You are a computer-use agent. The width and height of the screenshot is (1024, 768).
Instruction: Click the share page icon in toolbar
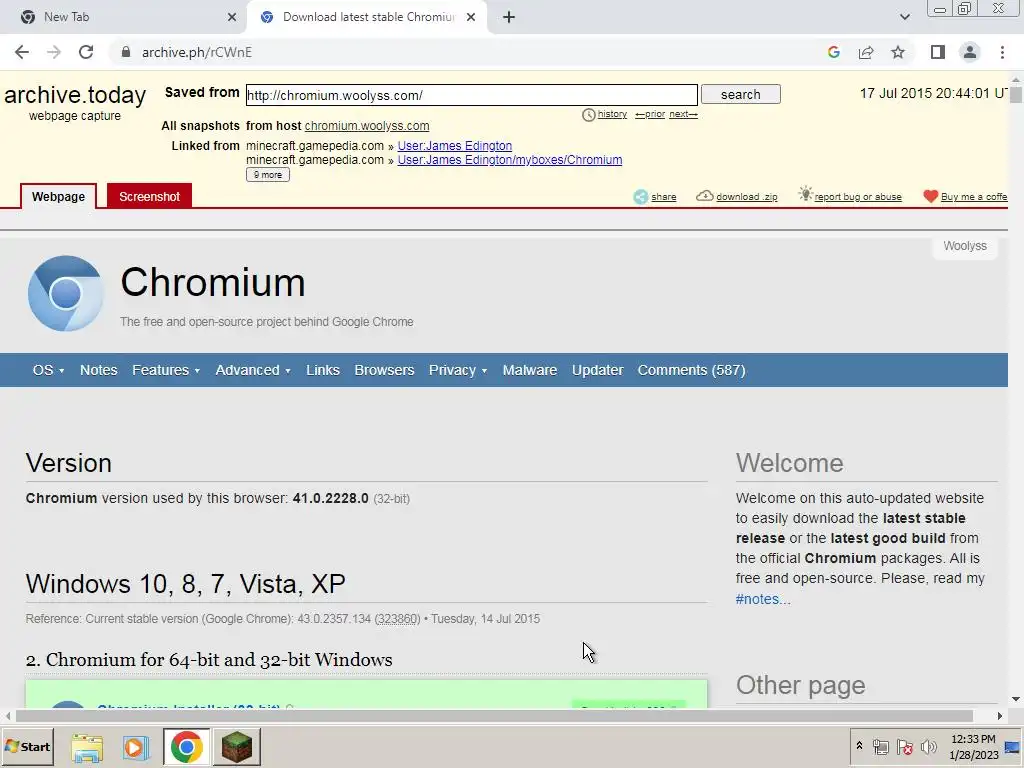click(x=866, y=52)
